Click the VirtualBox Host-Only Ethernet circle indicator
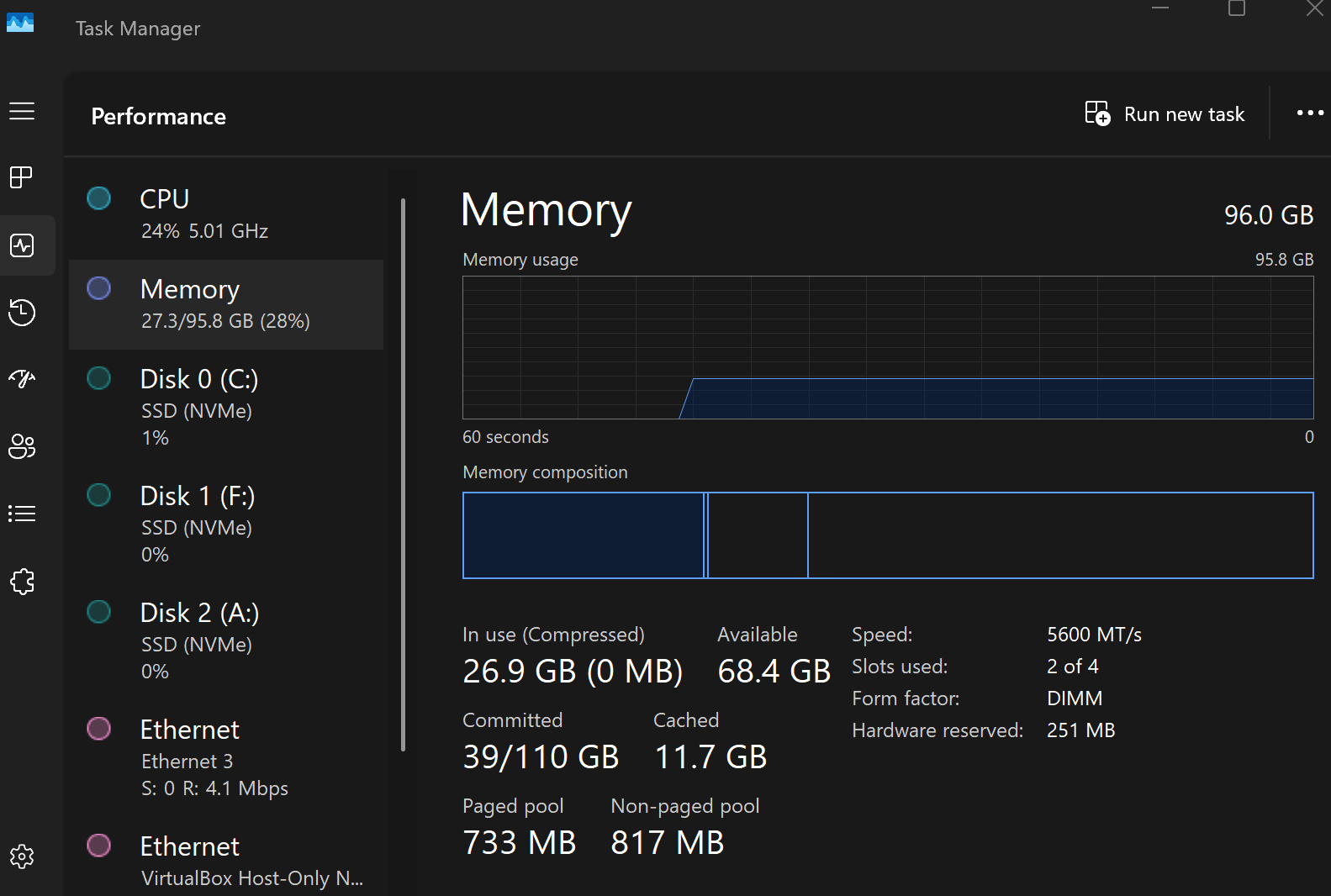Screen dimensions: 1331x896 pos(99,846)
